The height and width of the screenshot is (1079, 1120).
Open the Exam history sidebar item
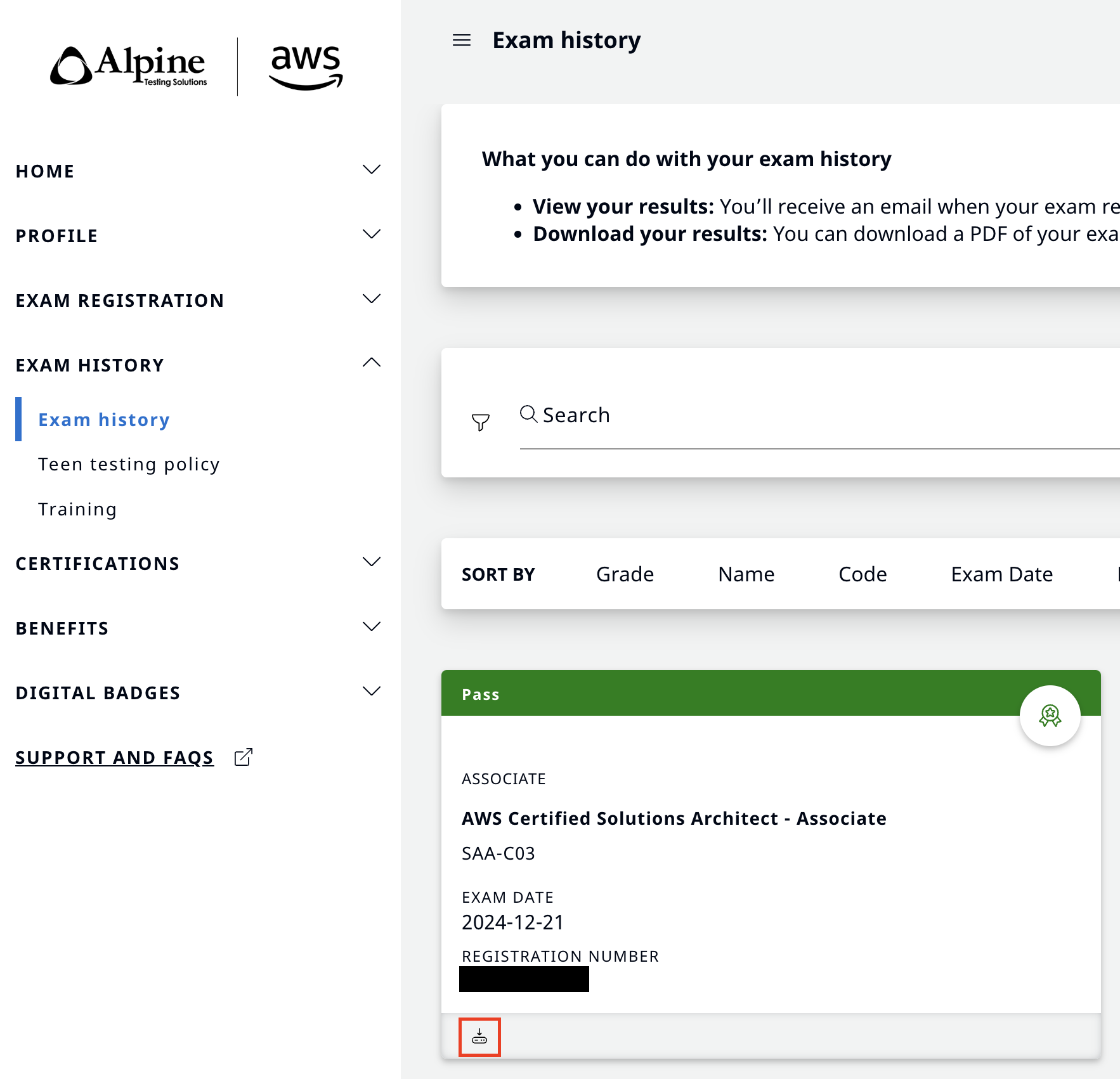(104, 420)
